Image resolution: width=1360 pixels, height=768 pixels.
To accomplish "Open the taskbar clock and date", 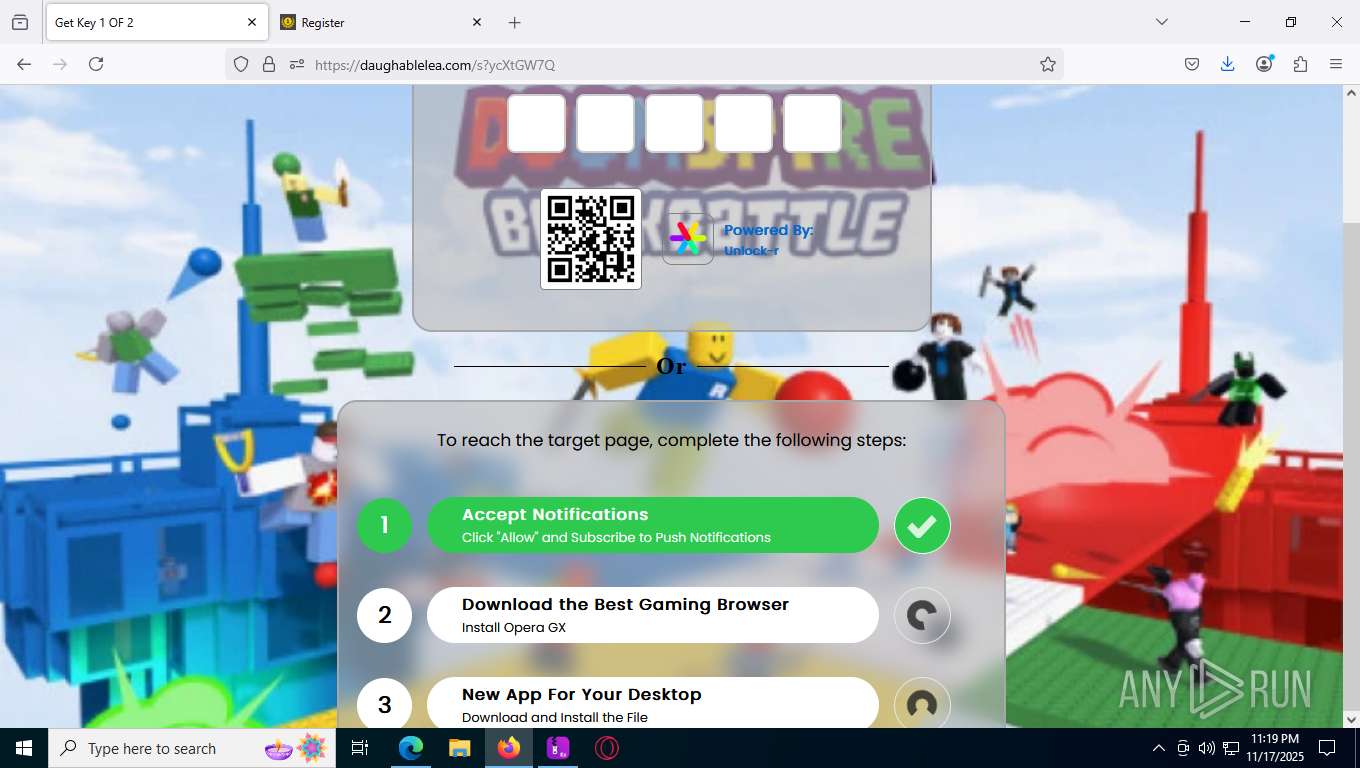I will [x=1275, y=748].
